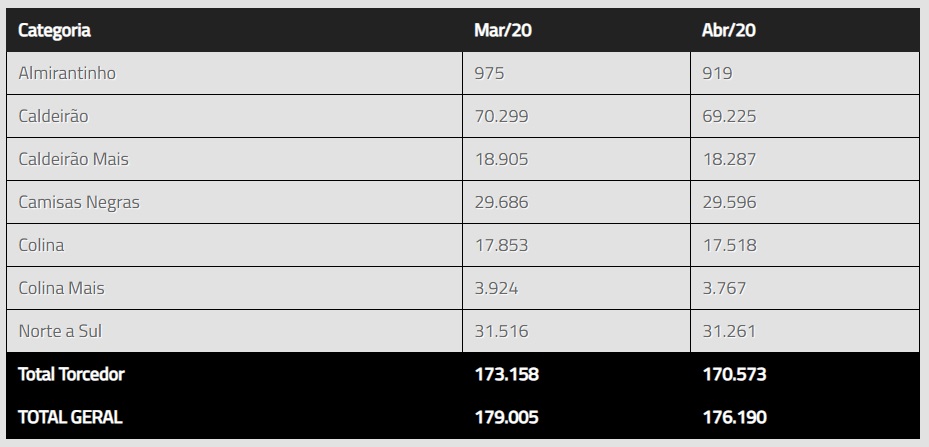The width and height of the screenshot is (929, 447).
Task: Select TOTAL GERAL Abr/20 value 176.190
Action: 734,417
